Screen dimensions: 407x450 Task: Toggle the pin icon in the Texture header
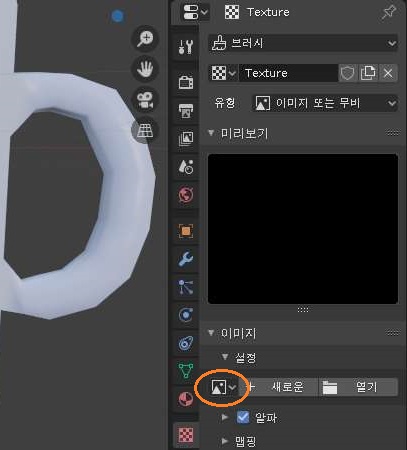pyautogui.click(x=389, y=13)
